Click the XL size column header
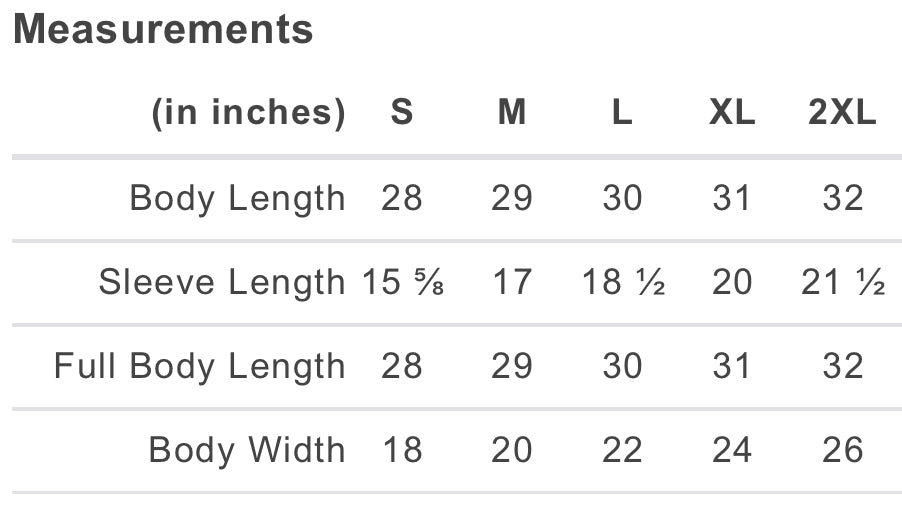This screenshot has width=902, height=515. click(732, 113)
